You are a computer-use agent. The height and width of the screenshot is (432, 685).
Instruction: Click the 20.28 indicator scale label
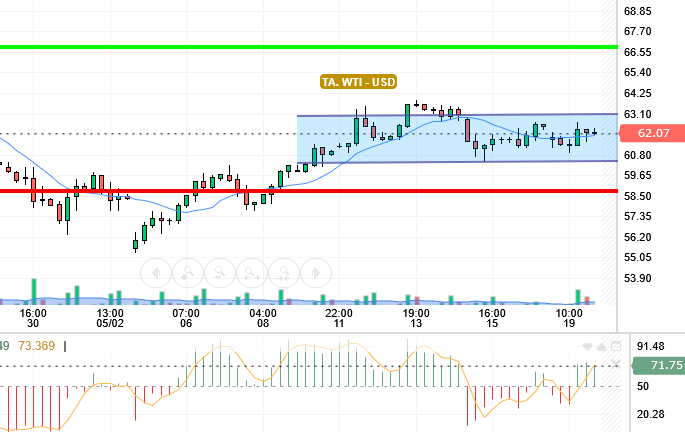pos(650,414)
